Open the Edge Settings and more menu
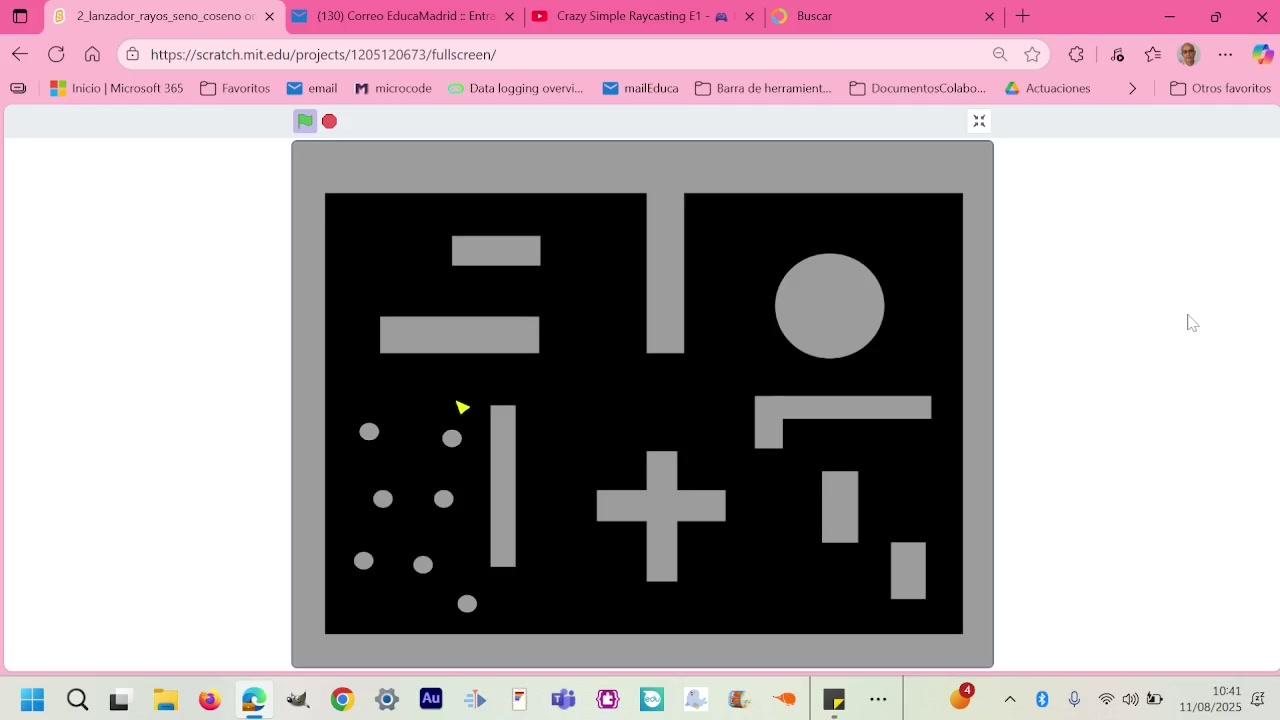 [1225, 54]
